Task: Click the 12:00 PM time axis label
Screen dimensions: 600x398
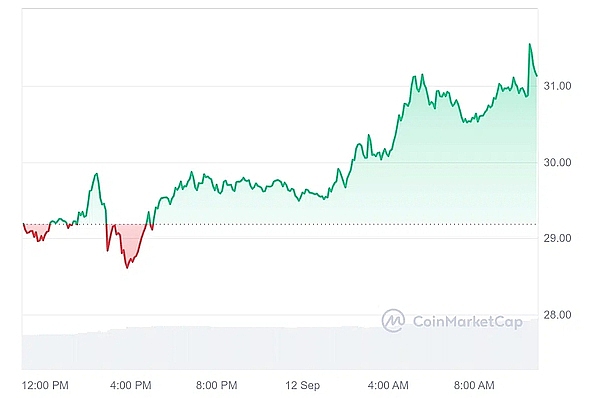Action: [45, 385]
